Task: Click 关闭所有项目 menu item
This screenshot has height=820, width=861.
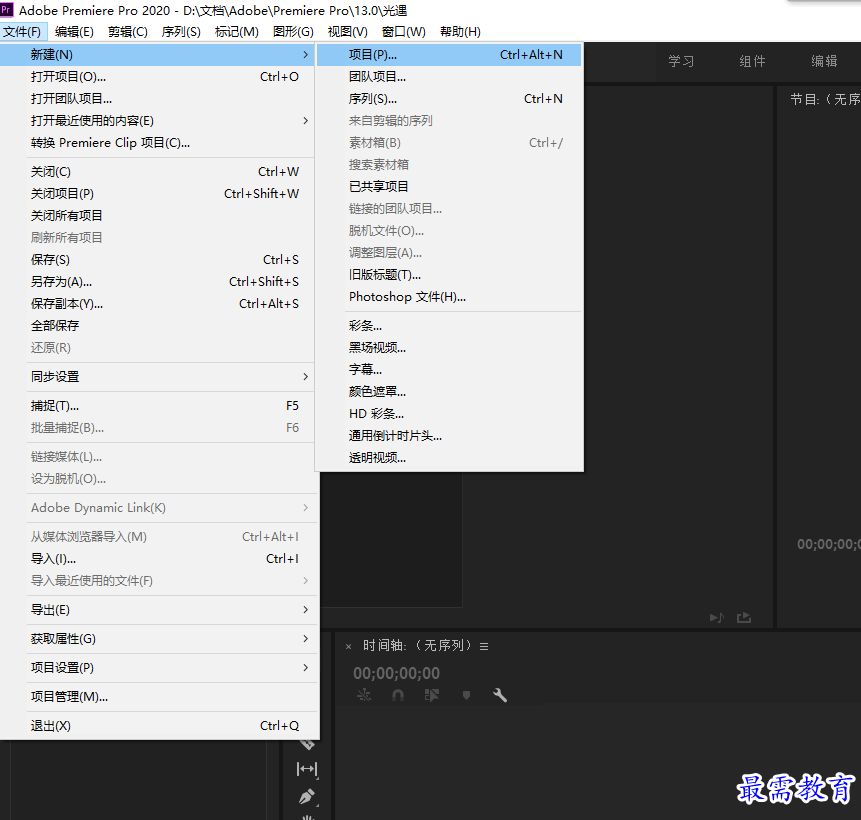Action: [157, 216]
